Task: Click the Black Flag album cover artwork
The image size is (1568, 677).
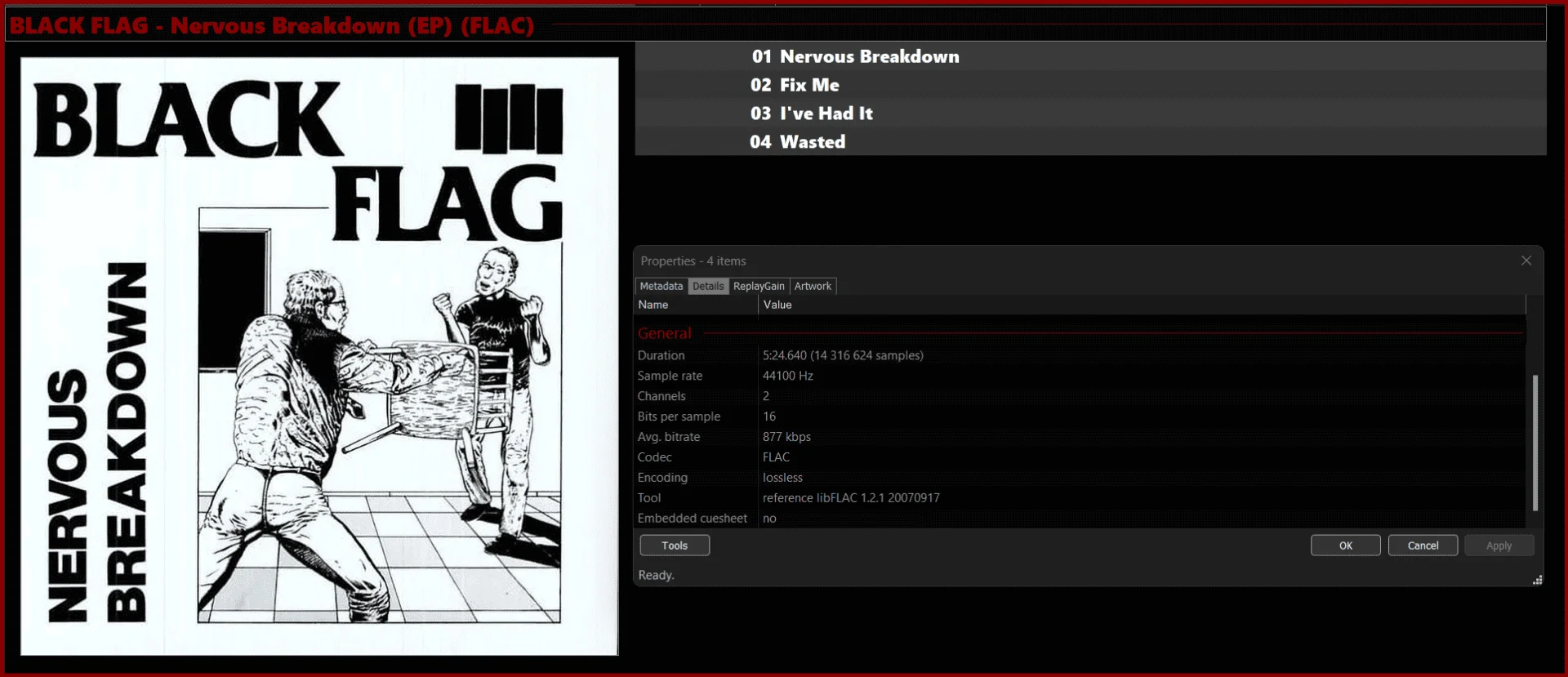Action: [319, 356]
